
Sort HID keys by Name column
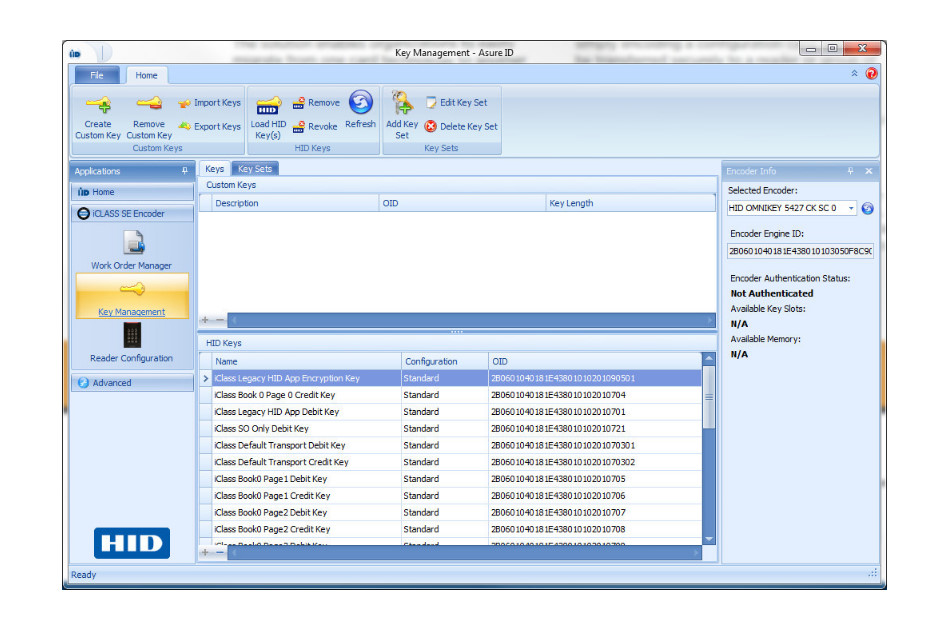click(x=307, y=362)
